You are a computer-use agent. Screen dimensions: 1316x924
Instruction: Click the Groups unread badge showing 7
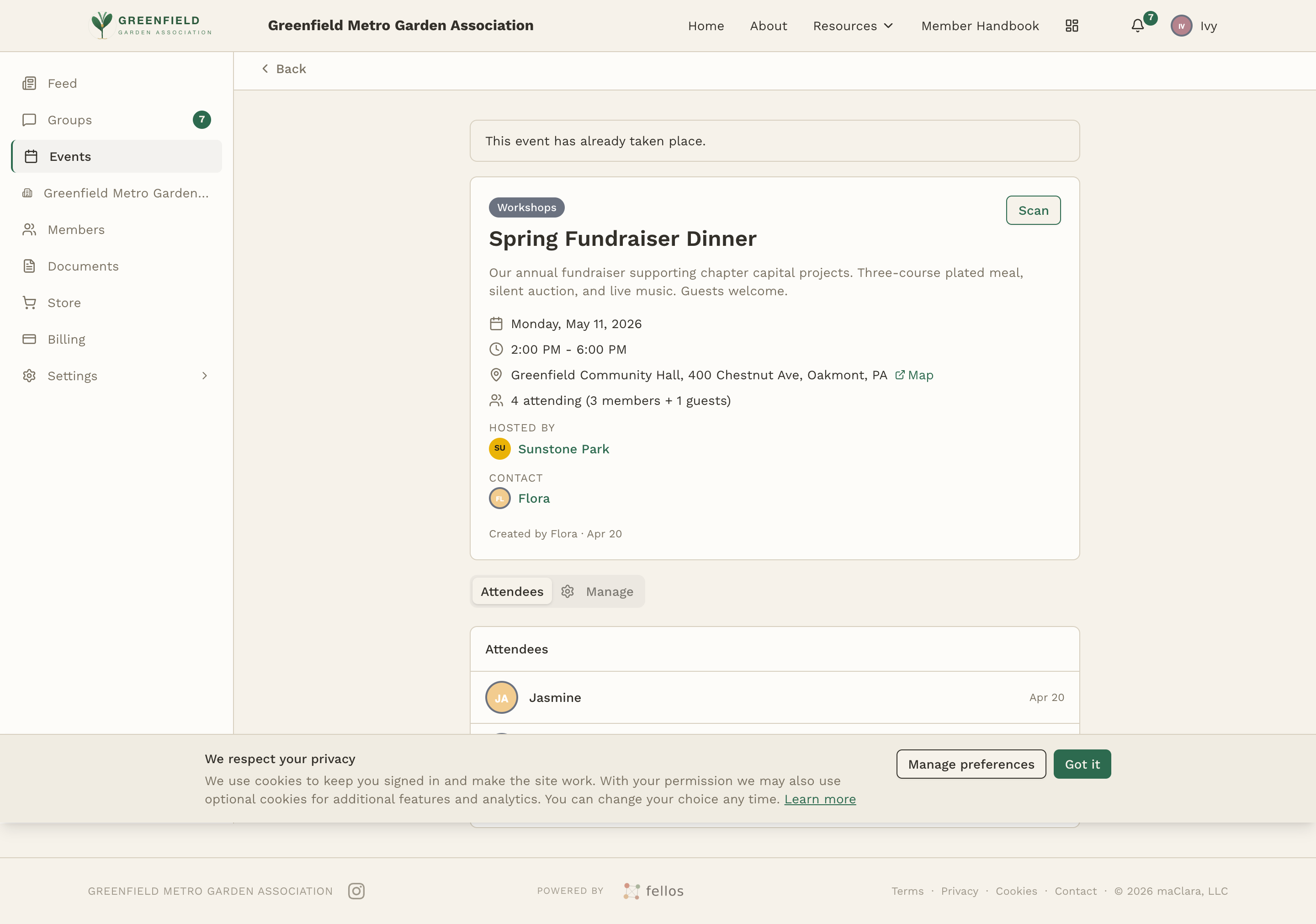tap(202, 119)
